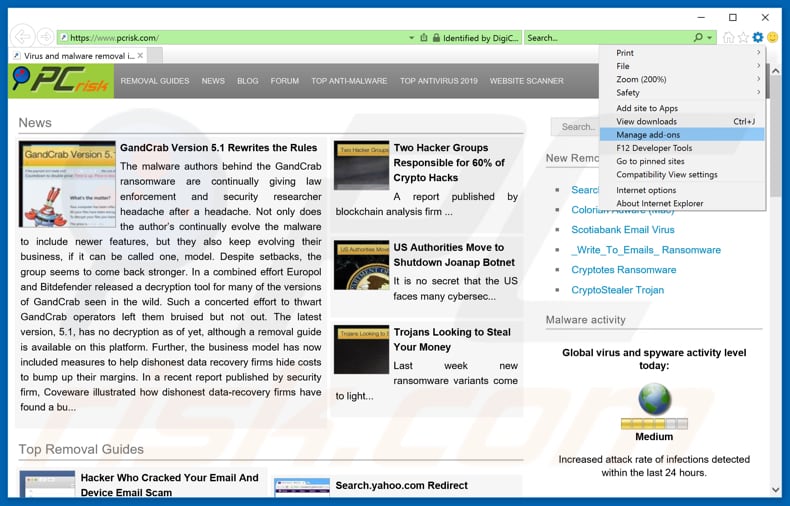Click the website sidebar Search field
The height and width of the screenshot is (506, 790).
(x=574, y=127)
